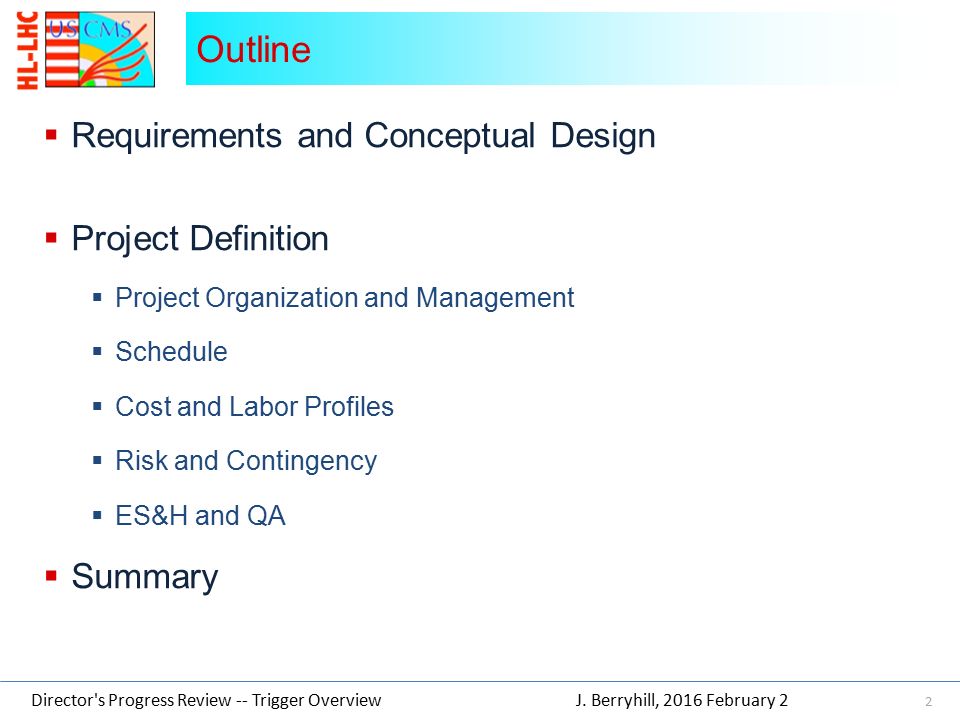Click the blue bullet beside ES&H and QA

(97, 515)
